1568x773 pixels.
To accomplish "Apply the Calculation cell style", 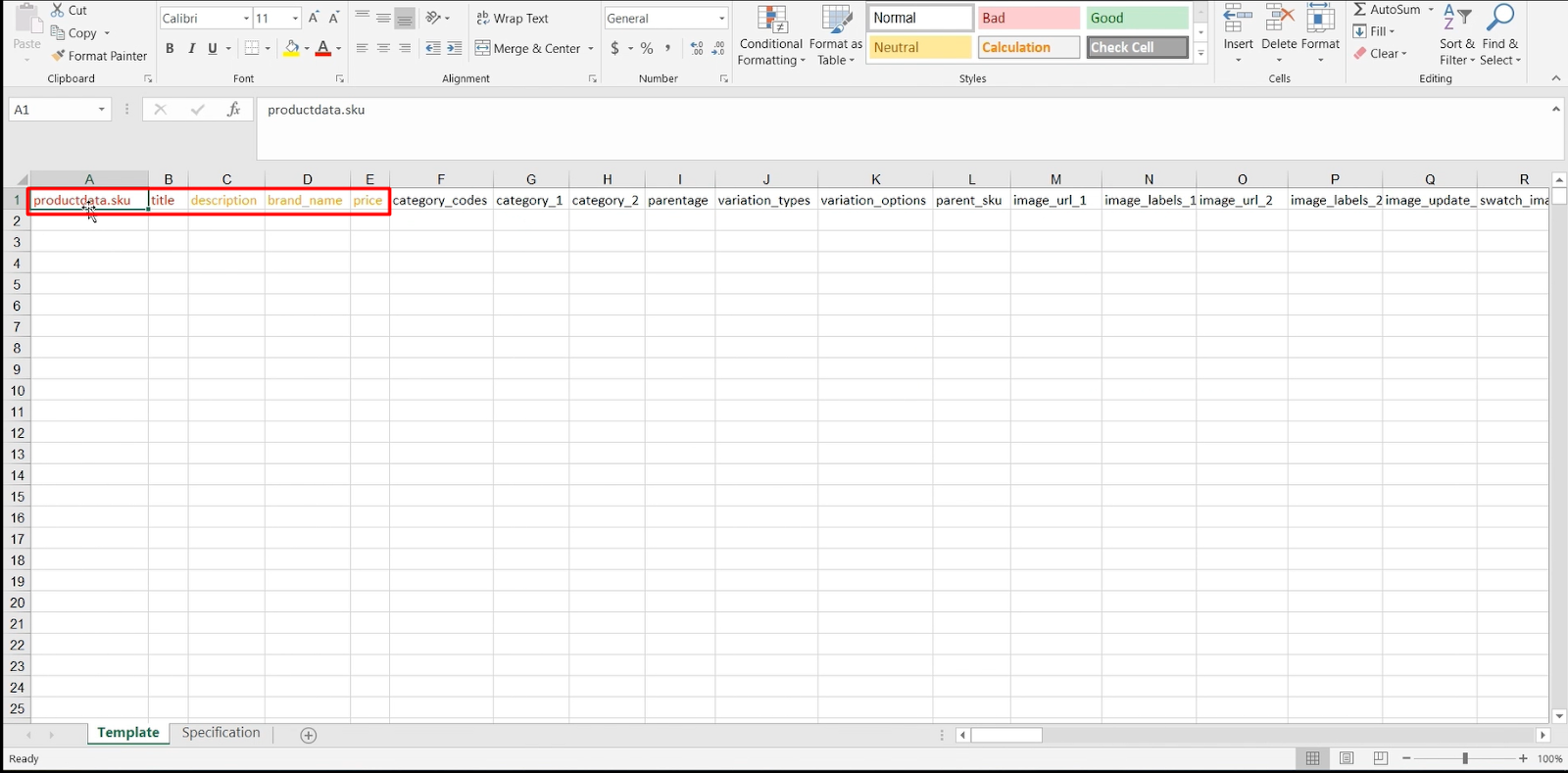I will click(1029, 47).
